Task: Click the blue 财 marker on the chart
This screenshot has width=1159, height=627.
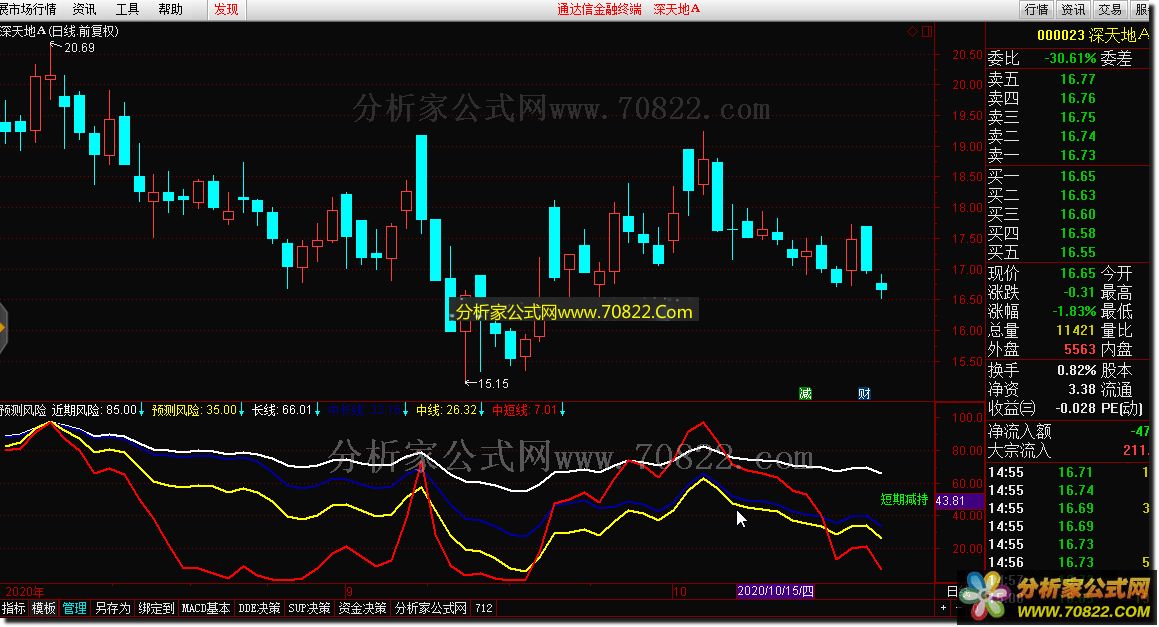Action: tap(864, 393)
